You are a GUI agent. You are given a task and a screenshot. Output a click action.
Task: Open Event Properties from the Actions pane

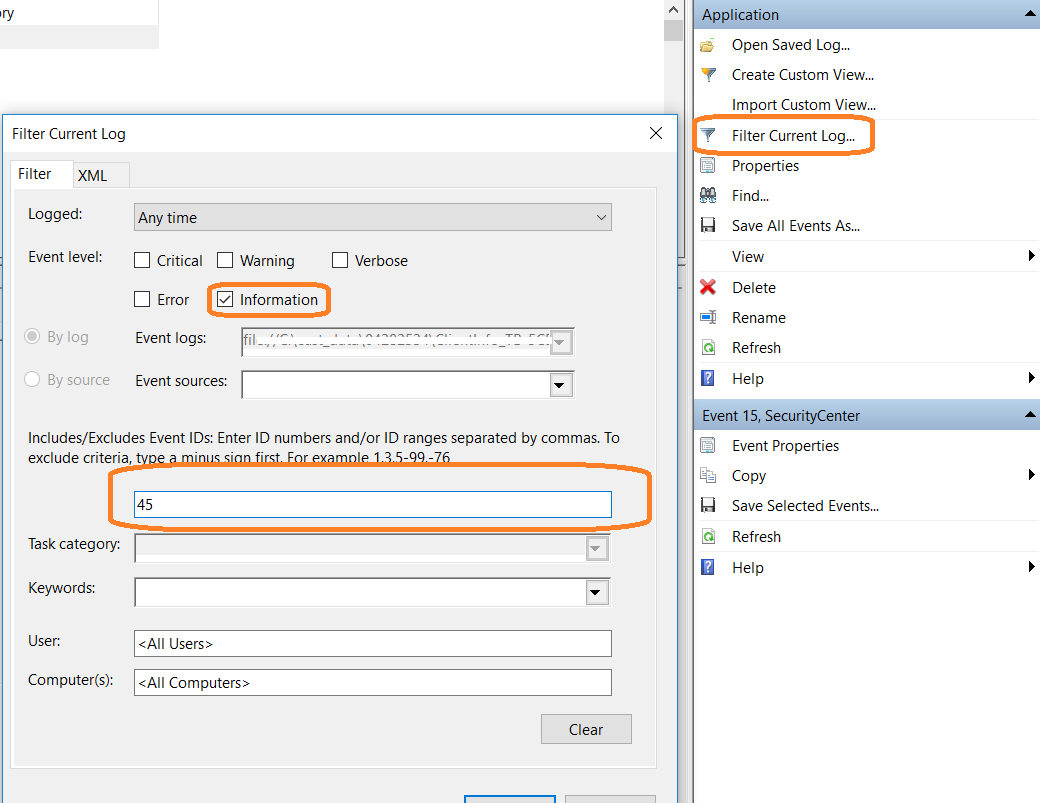click(786, 445)
